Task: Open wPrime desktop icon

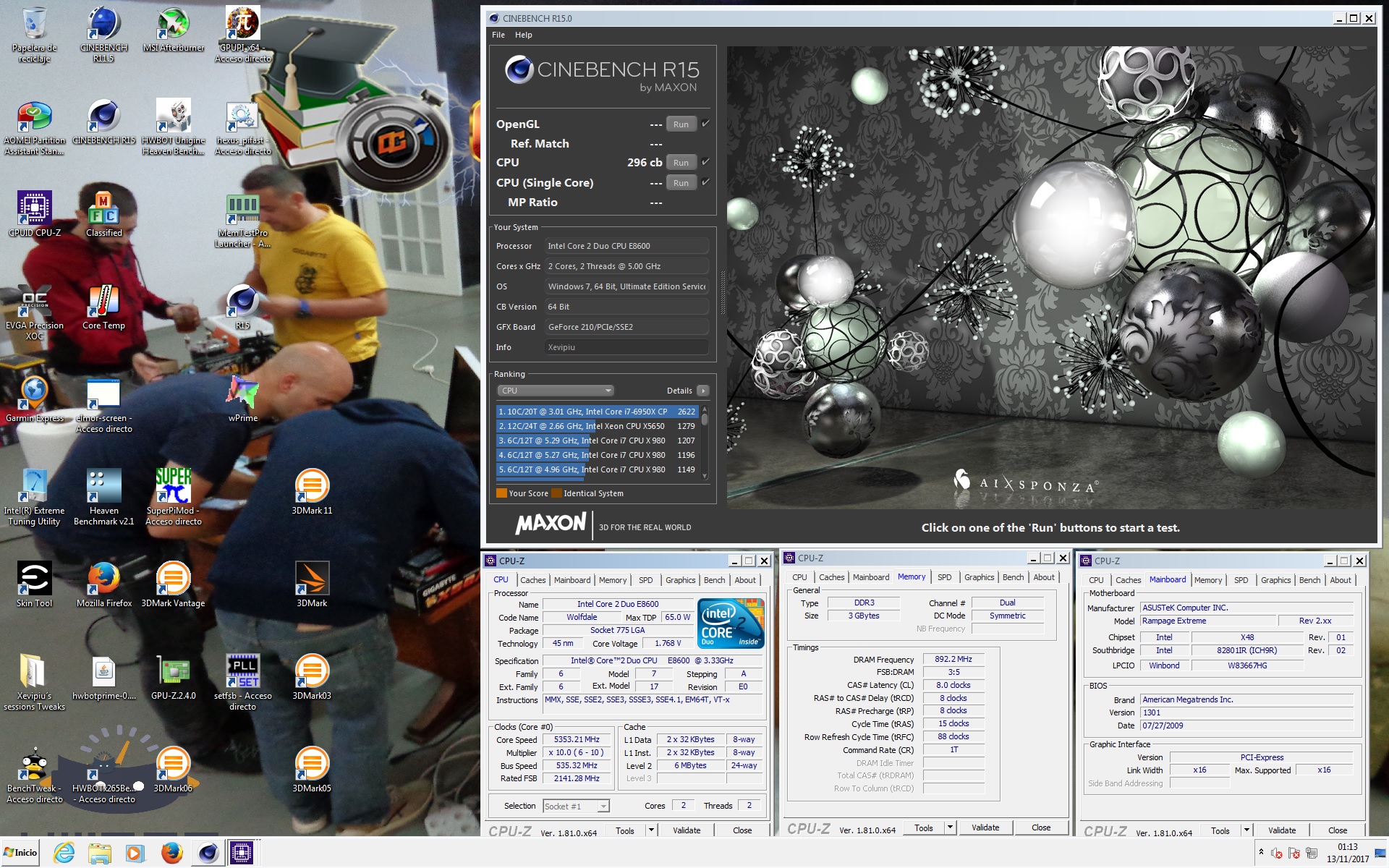Action: click(x=242, y=399)
